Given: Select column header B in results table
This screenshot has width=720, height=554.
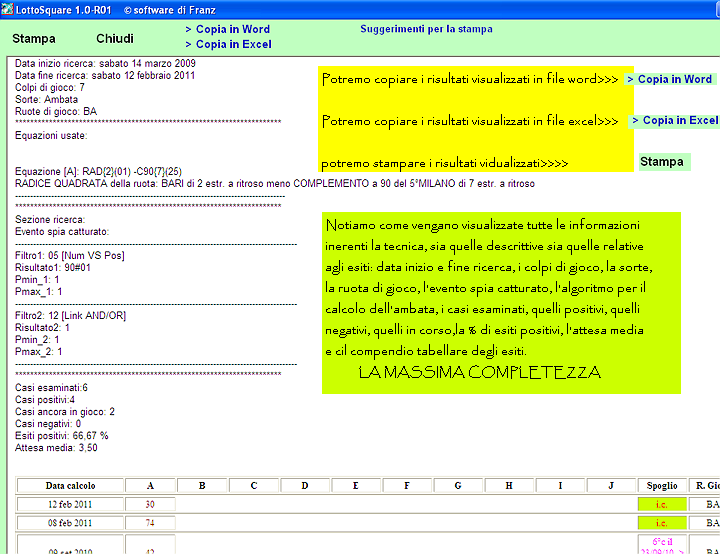Looking at the screenshot, I should pos(202,486).
